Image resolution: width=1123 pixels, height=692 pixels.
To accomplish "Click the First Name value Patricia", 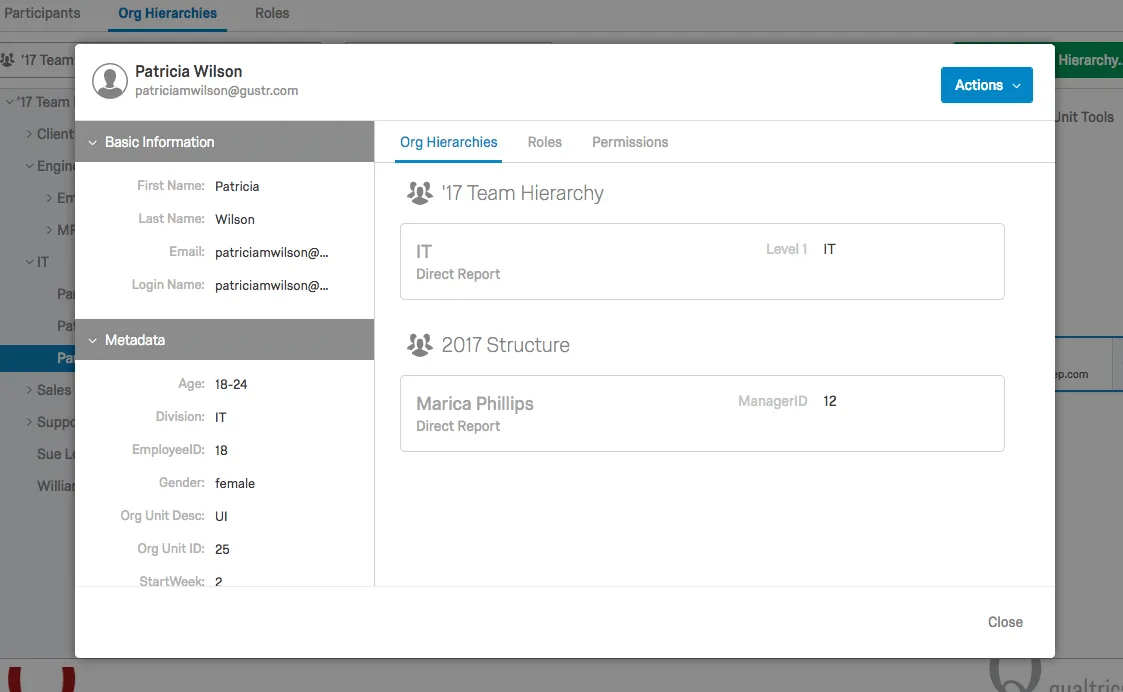I will click(237, 186).
